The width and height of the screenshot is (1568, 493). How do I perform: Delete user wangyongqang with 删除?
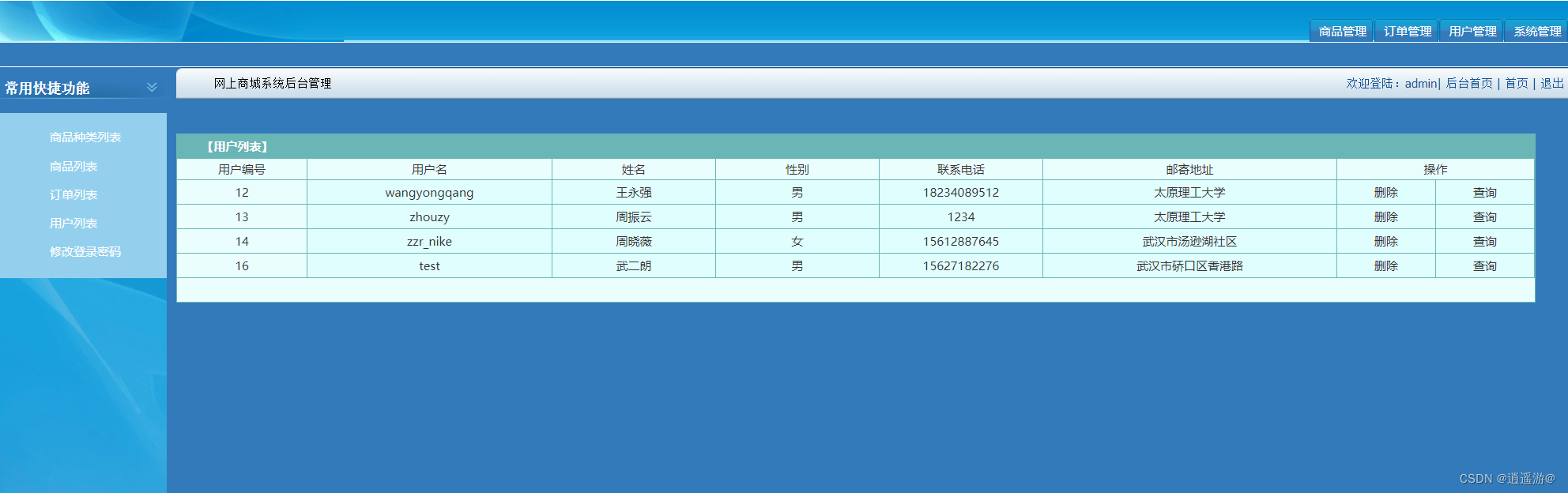coord(1386,193)
